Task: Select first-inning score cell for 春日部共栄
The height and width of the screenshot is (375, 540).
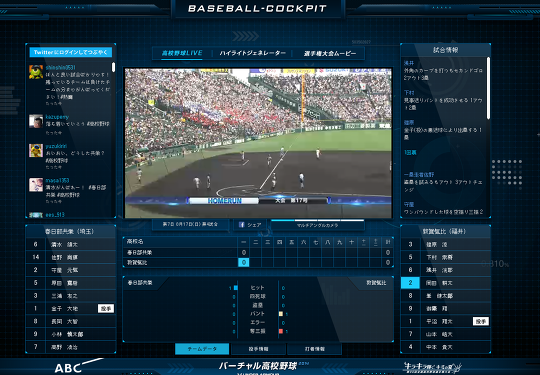Action: (x=243, y=252)
